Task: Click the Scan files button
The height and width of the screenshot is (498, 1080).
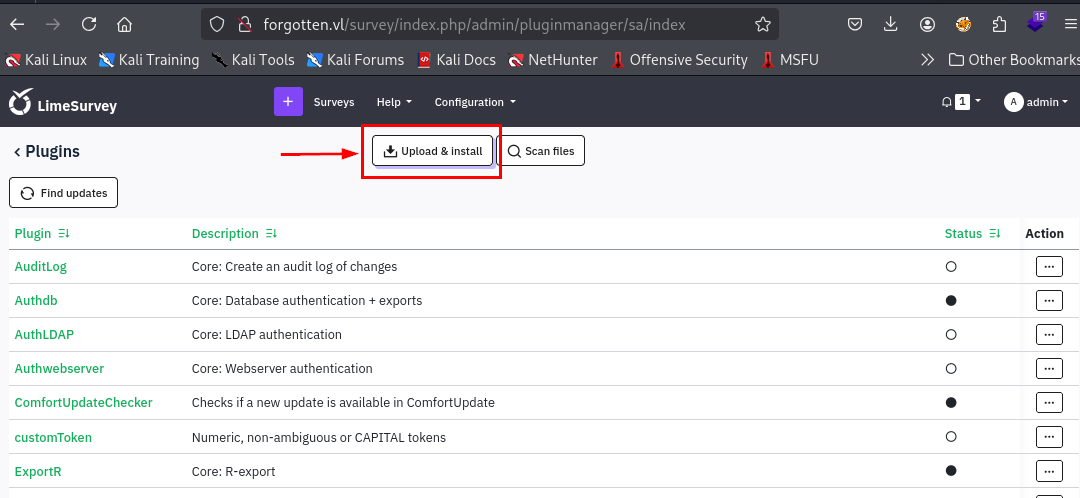Action: coord(541,151)
